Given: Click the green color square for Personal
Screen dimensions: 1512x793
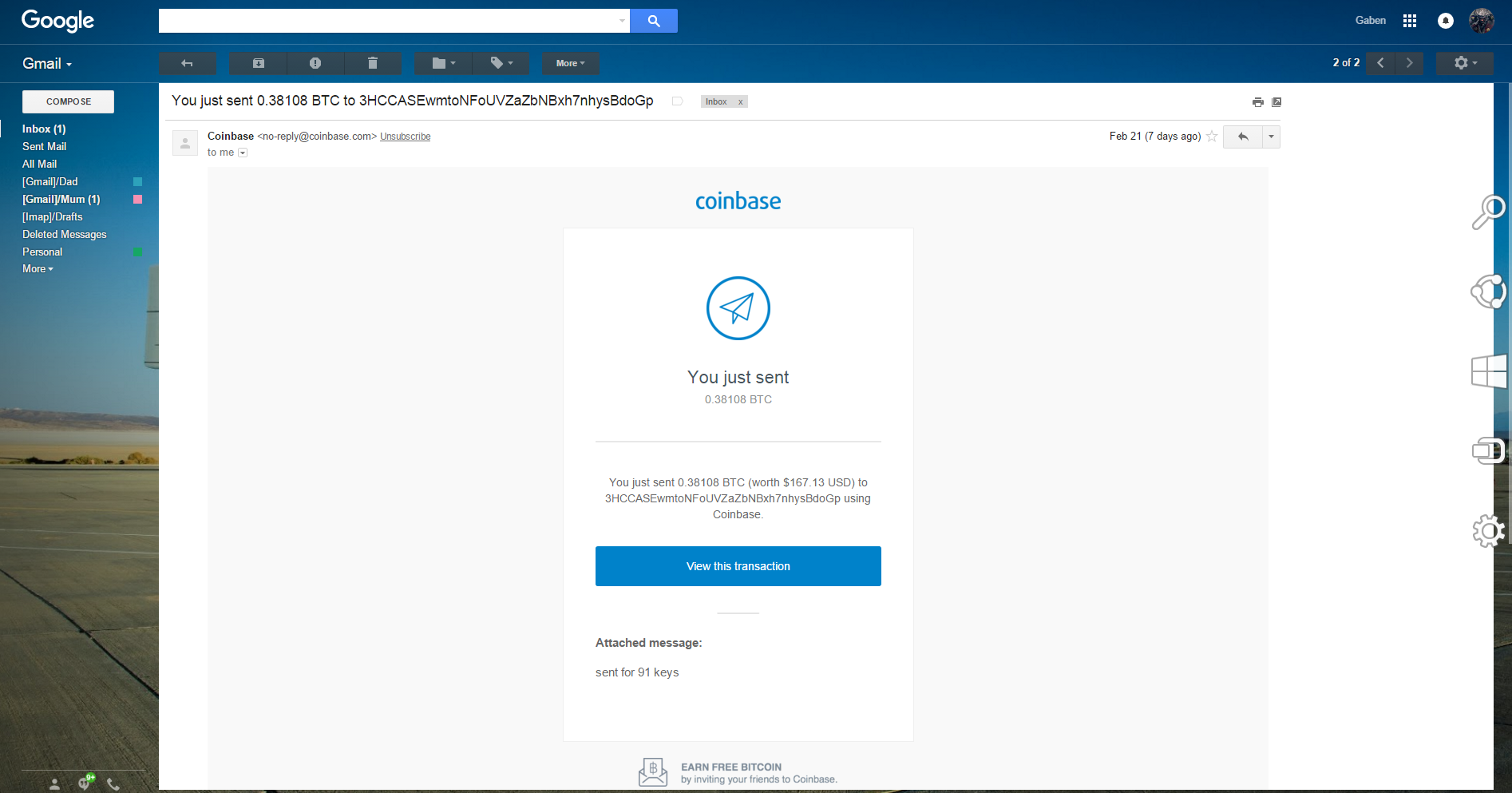Looking at the screenshot, I should tap(137, 252).
